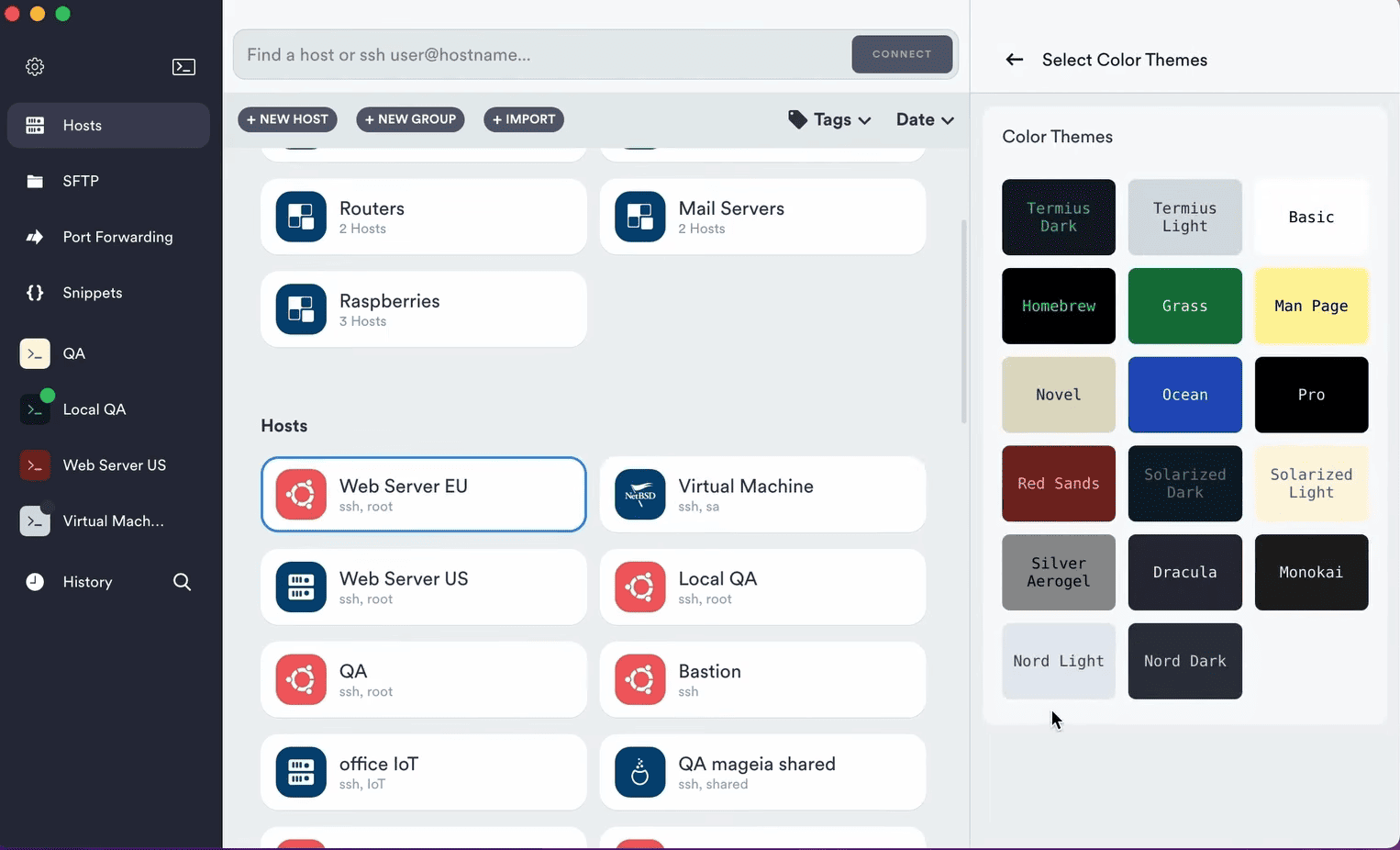Click the Snippets curly braces icon

35,293
